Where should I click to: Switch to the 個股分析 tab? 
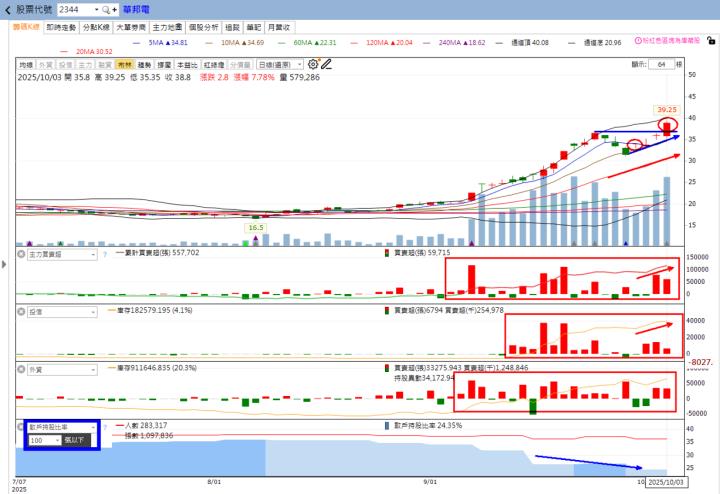204,28
